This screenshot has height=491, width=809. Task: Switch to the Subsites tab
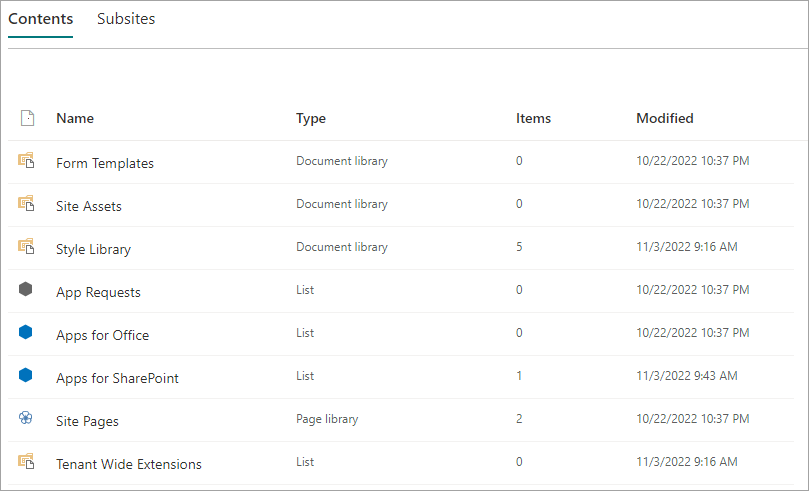coord(126,19)
